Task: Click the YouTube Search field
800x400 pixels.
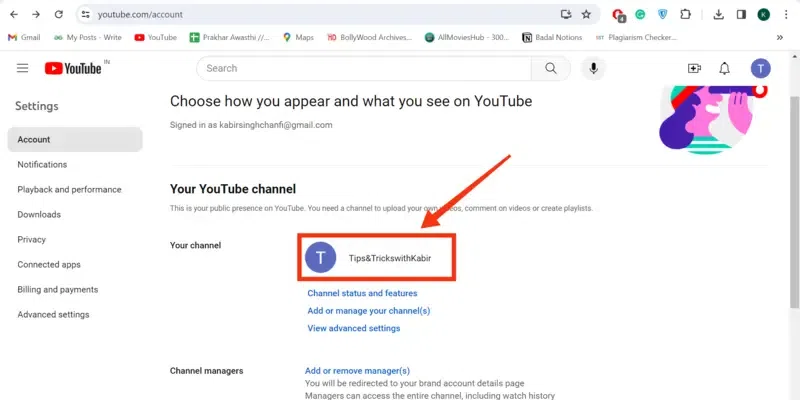Action: pyautogui.click(x=364, y=68)
